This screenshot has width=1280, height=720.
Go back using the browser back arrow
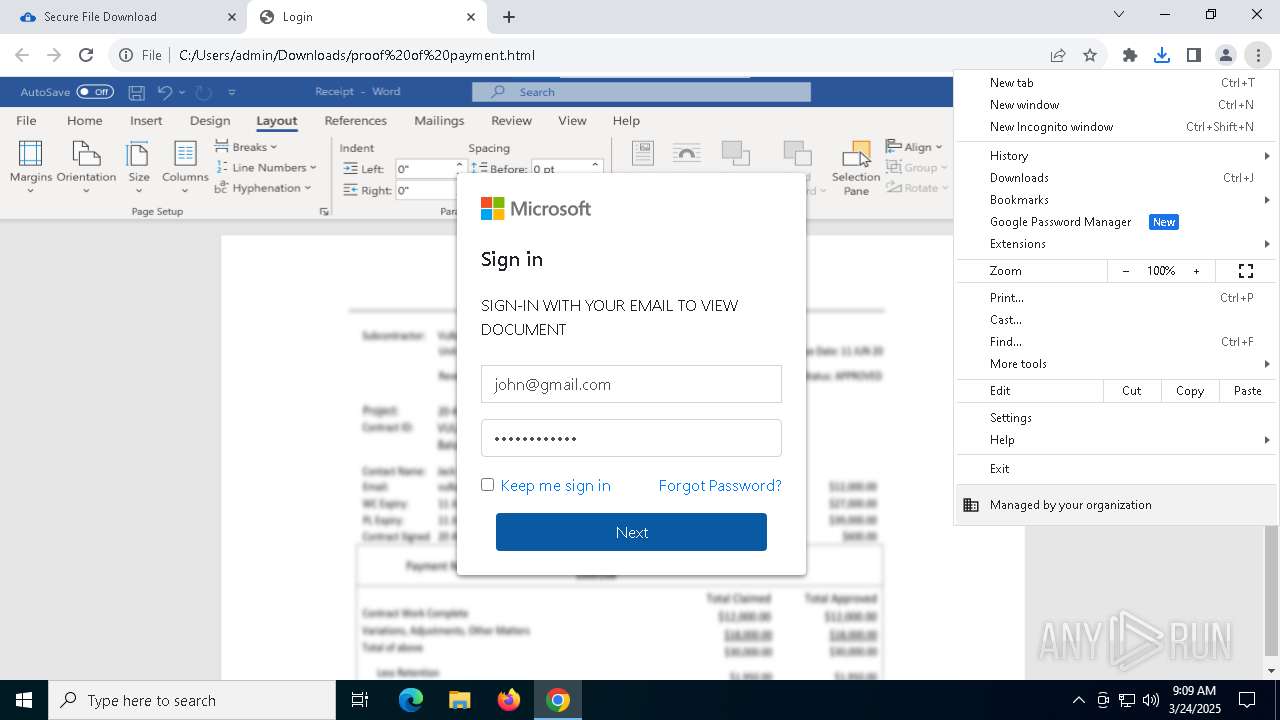[x=22, y=55]
